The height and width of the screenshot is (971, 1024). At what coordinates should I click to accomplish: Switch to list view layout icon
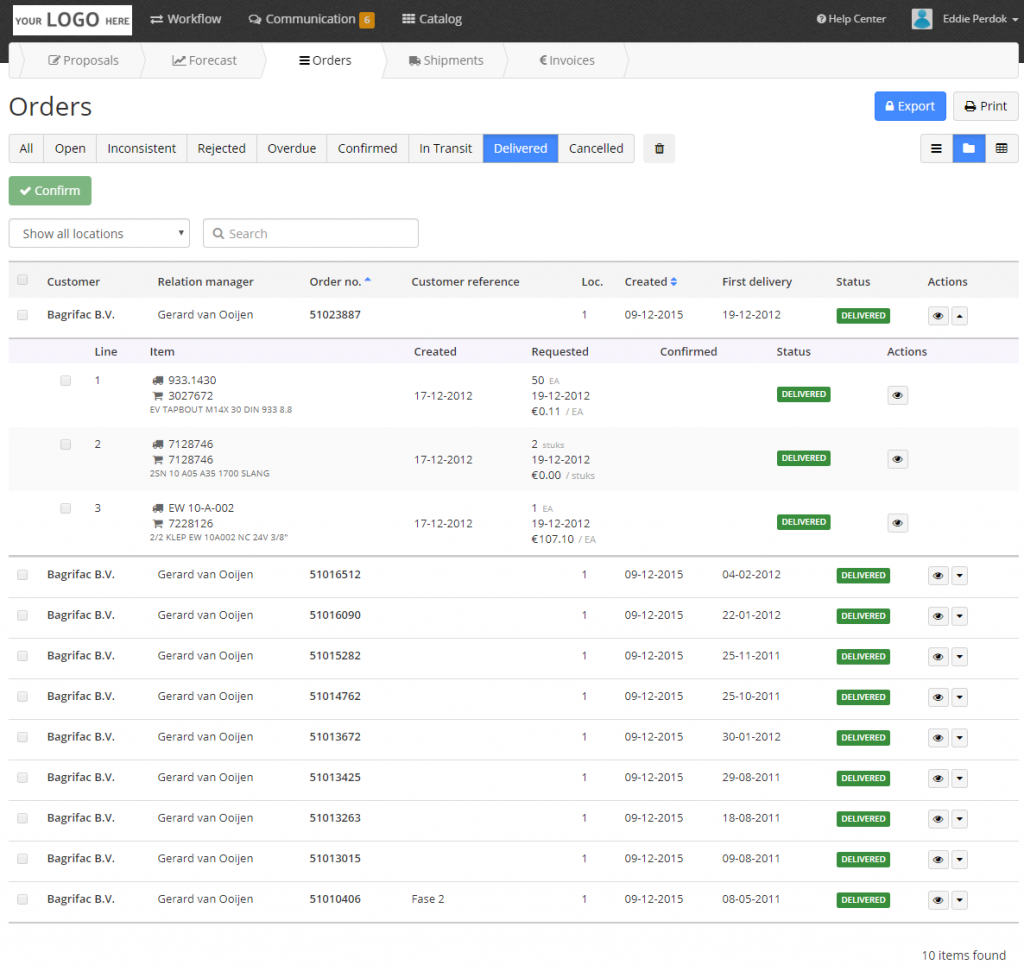pos(936,149)
